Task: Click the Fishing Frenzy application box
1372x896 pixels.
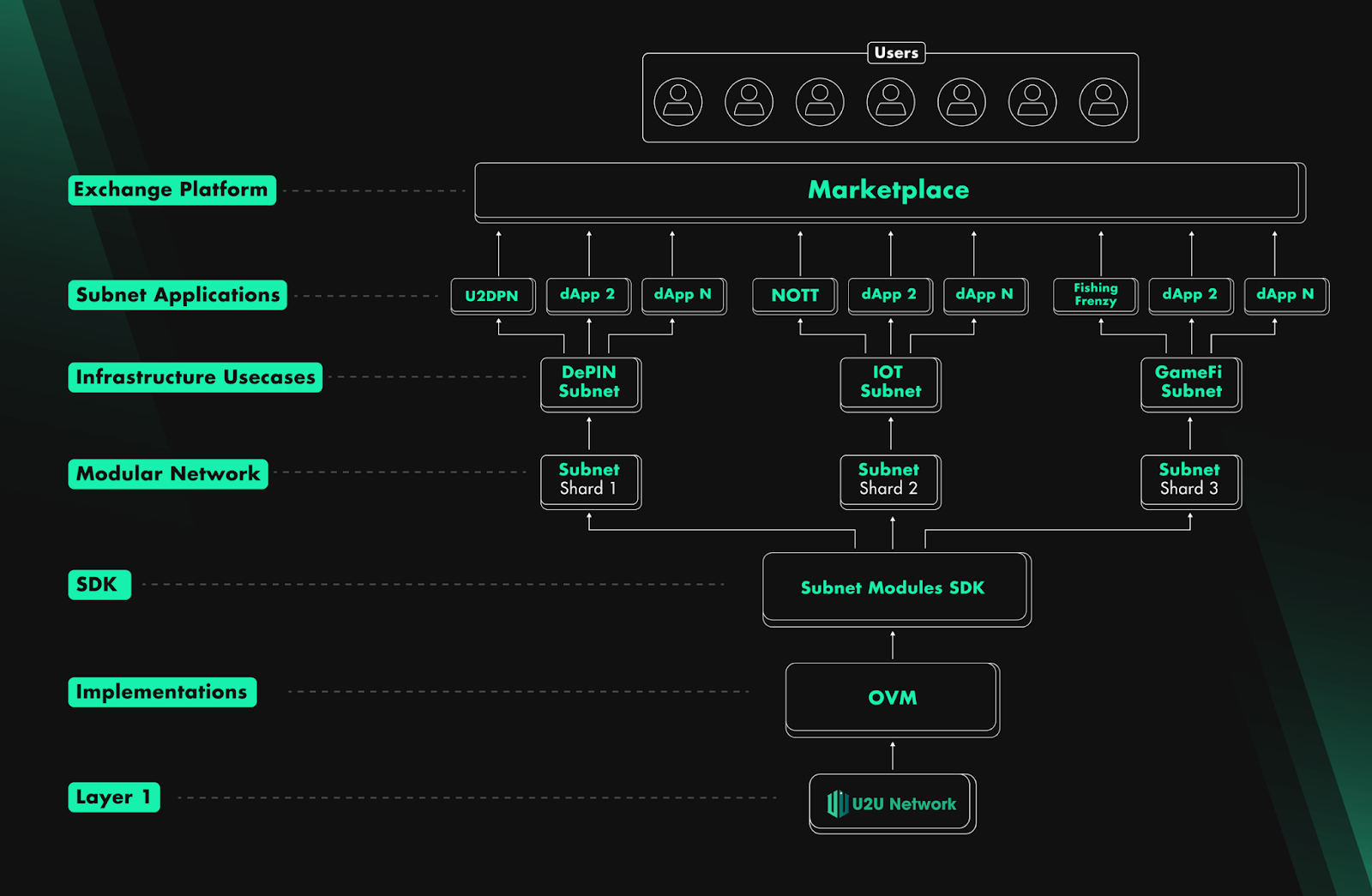Action: tap(1095, 295)
